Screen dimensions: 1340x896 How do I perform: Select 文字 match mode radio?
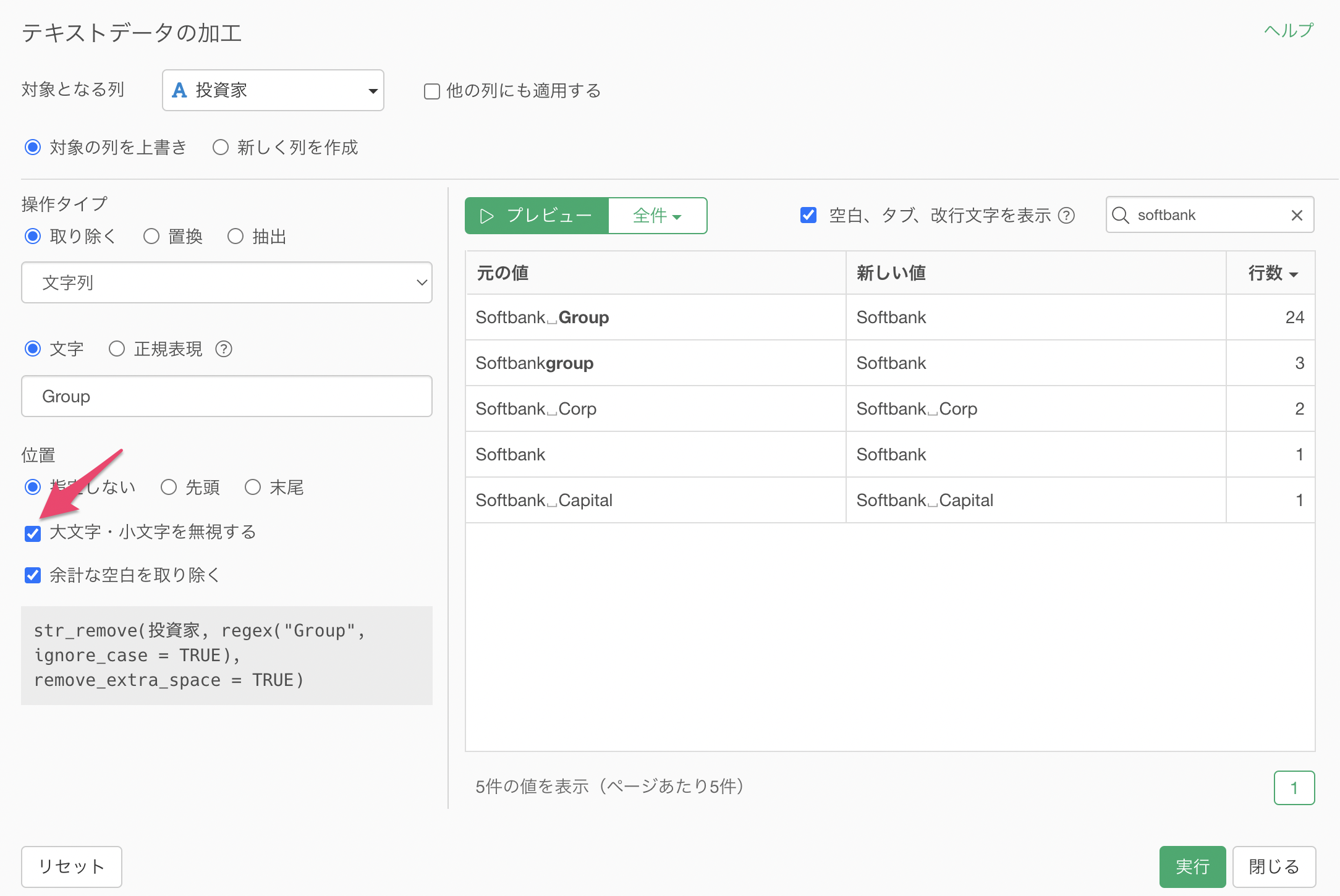[x=33, y=349]
